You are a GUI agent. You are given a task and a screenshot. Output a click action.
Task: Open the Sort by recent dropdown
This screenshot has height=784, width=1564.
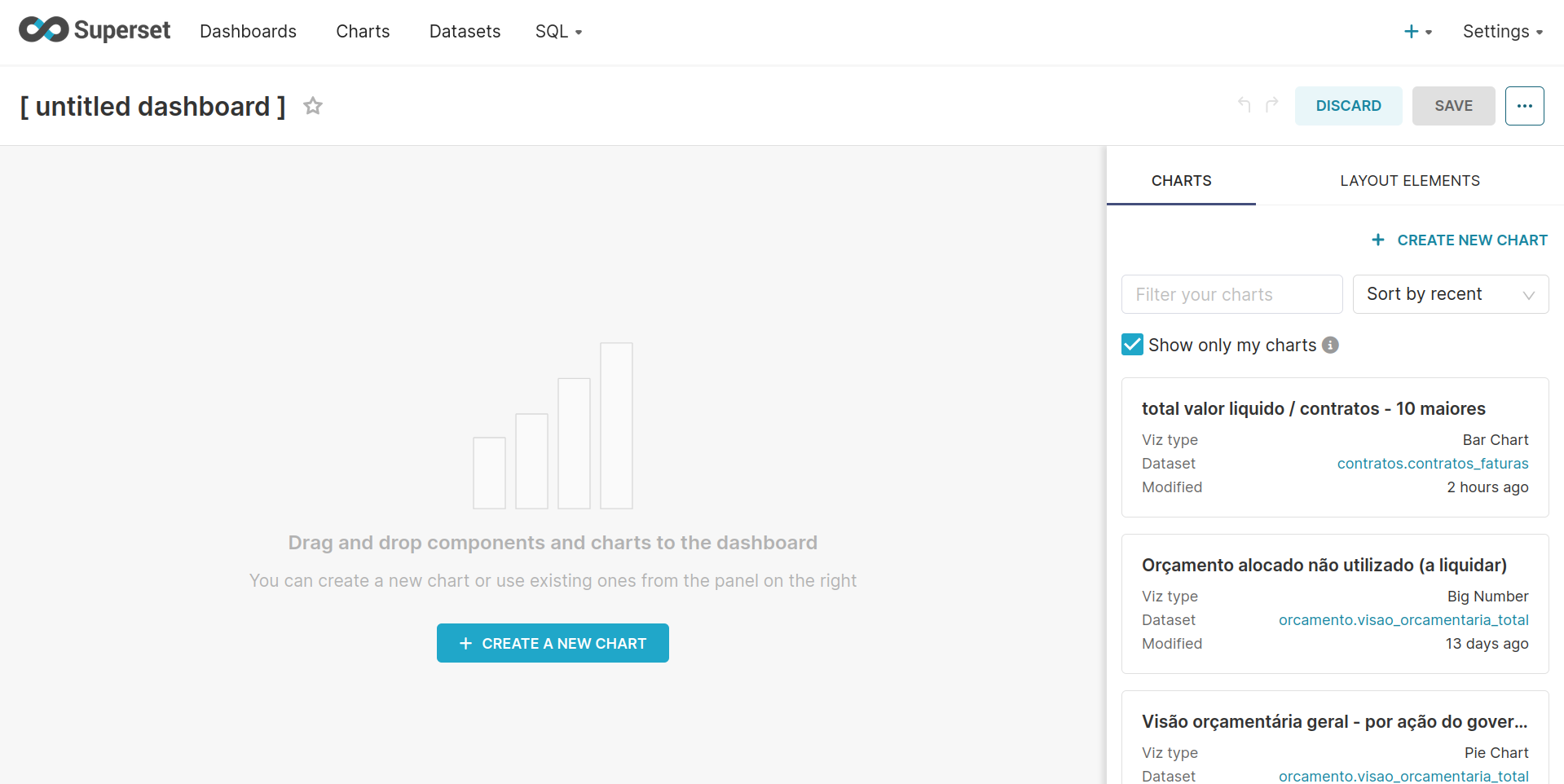pos(1450,294)
